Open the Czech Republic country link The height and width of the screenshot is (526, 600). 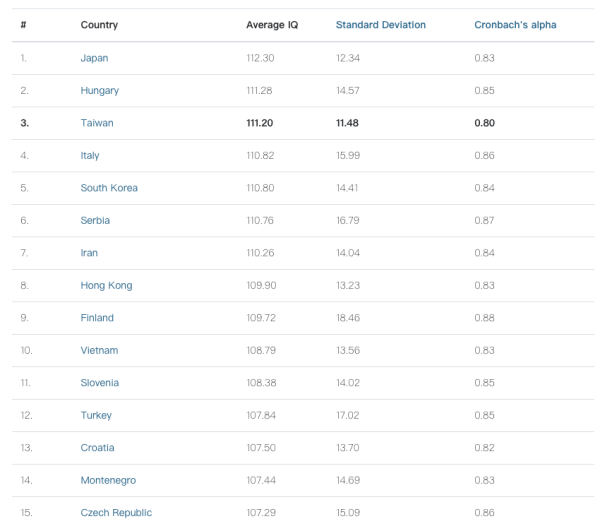[x=116, y=513]
